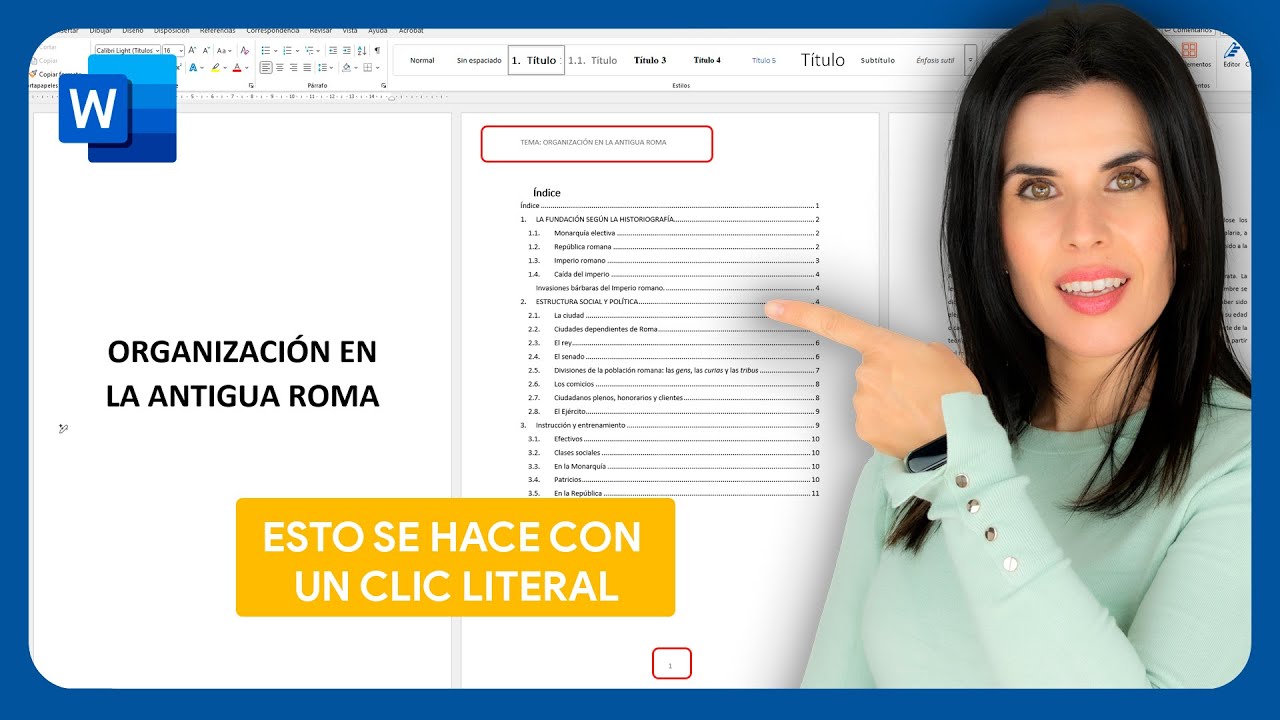This screenshot has width=1280, height=720.
Task: Click the header text TEMA: ORGANIZACIÓN EN LA ANTIGUA ROMA
Action: point(593,143)
